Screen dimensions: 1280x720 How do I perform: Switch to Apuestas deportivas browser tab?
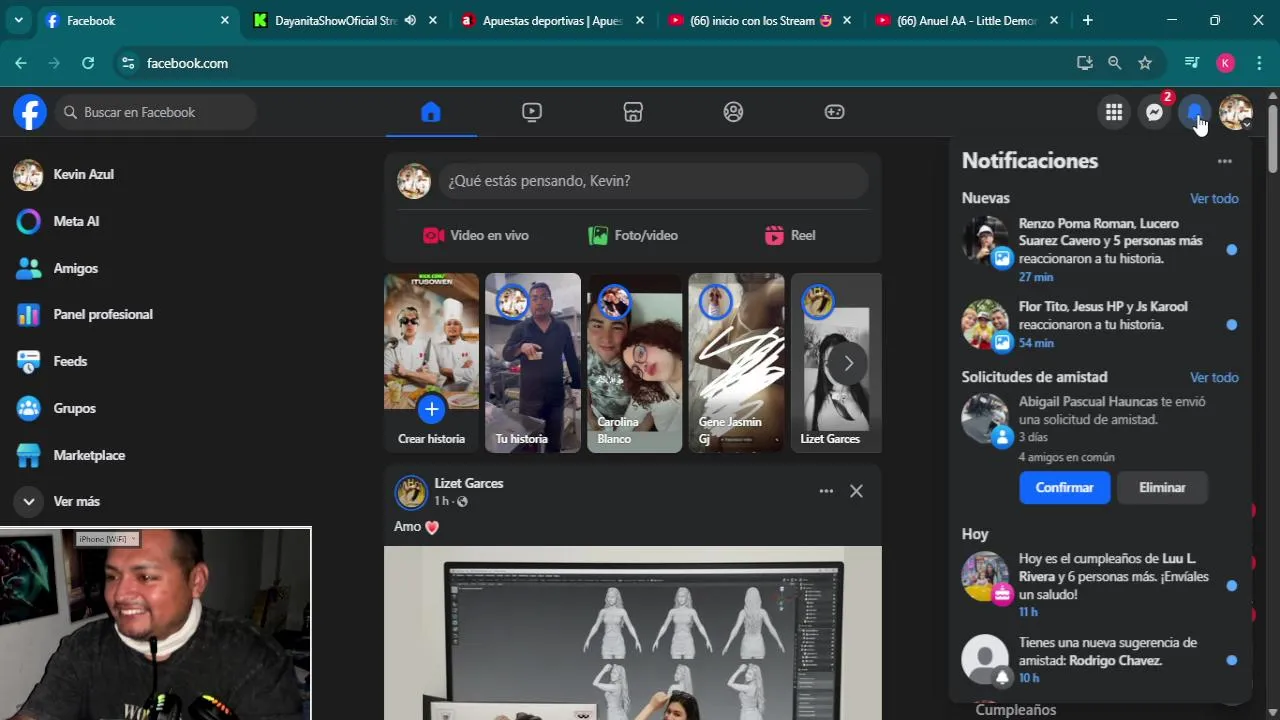552,20
